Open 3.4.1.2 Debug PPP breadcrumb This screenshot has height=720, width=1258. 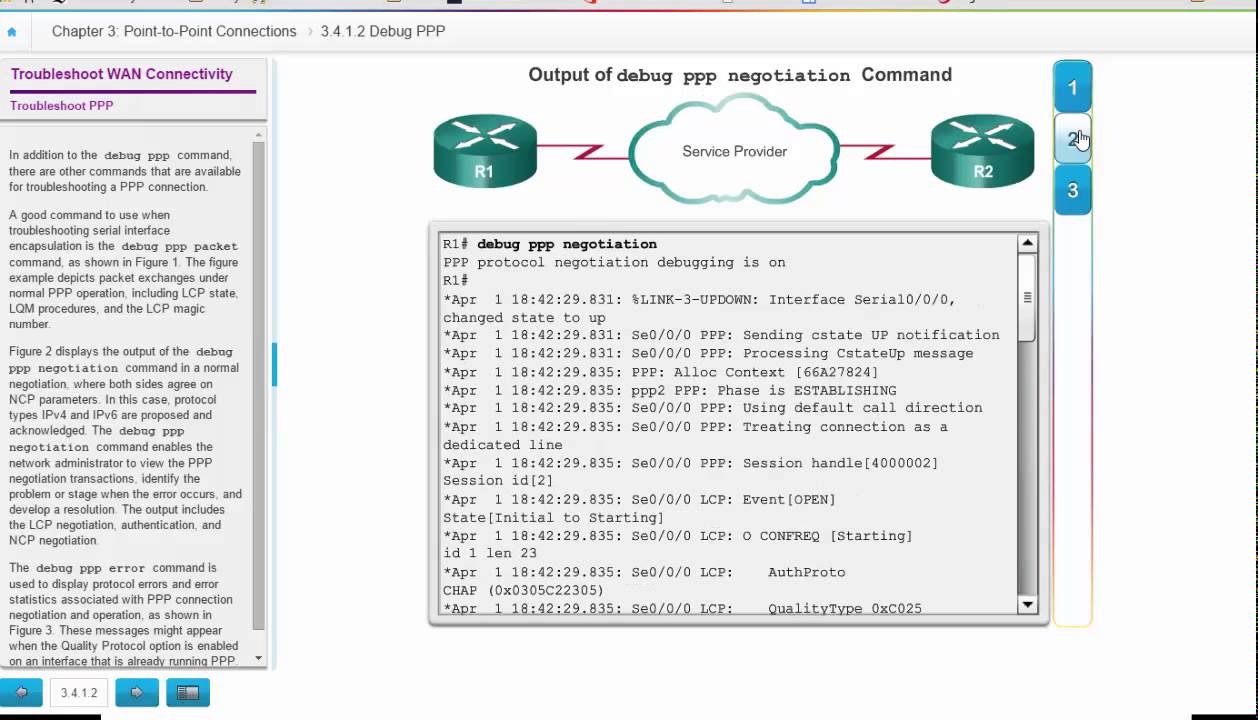click(x=383, y=31)
